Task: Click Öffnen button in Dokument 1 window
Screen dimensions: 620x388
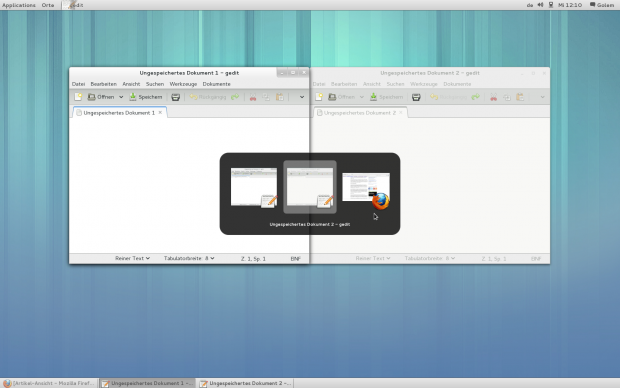Action: (x=101, y=97)
